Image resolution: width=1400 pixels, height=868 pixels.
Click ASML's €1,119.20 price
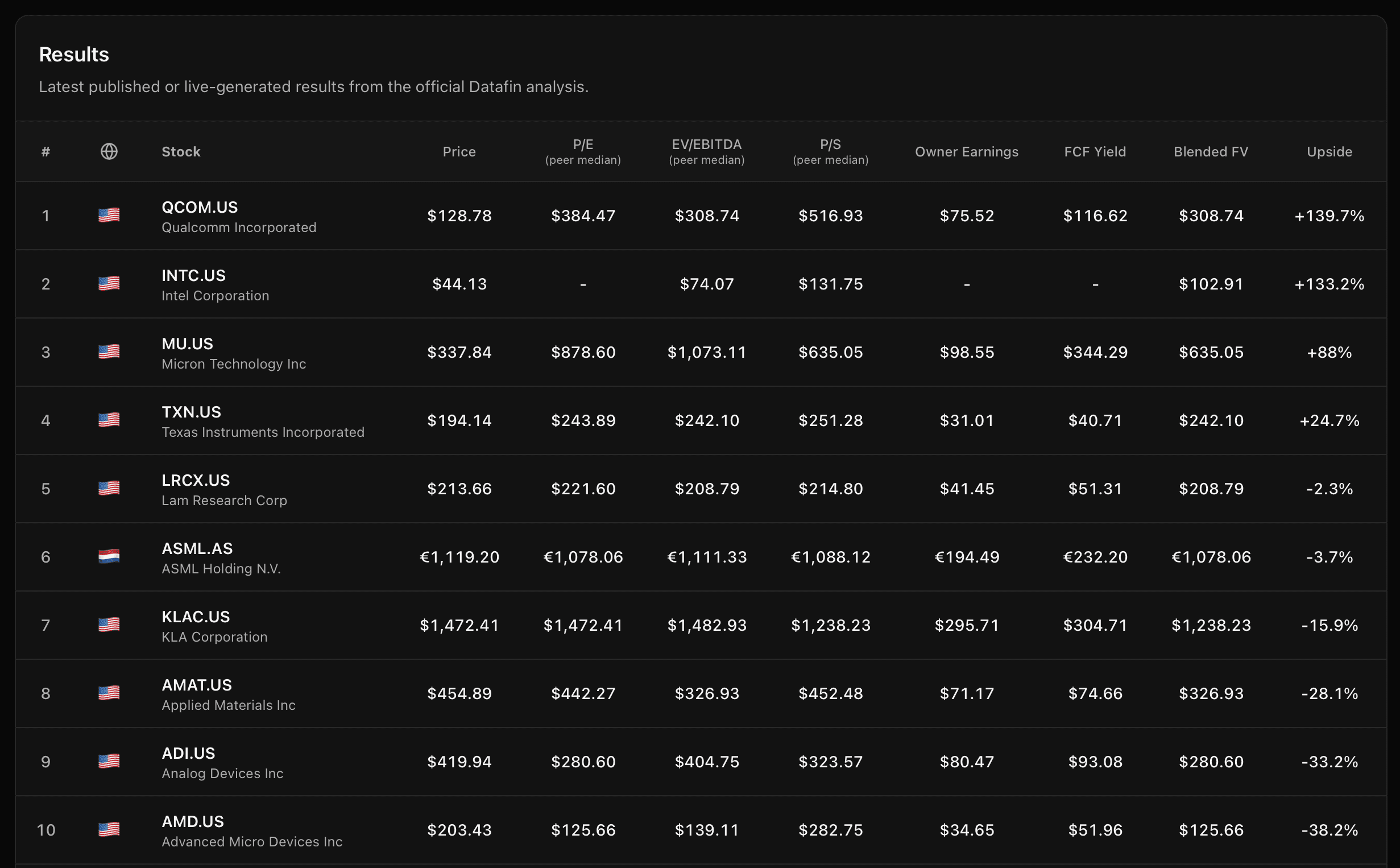[x=459, y=557]
